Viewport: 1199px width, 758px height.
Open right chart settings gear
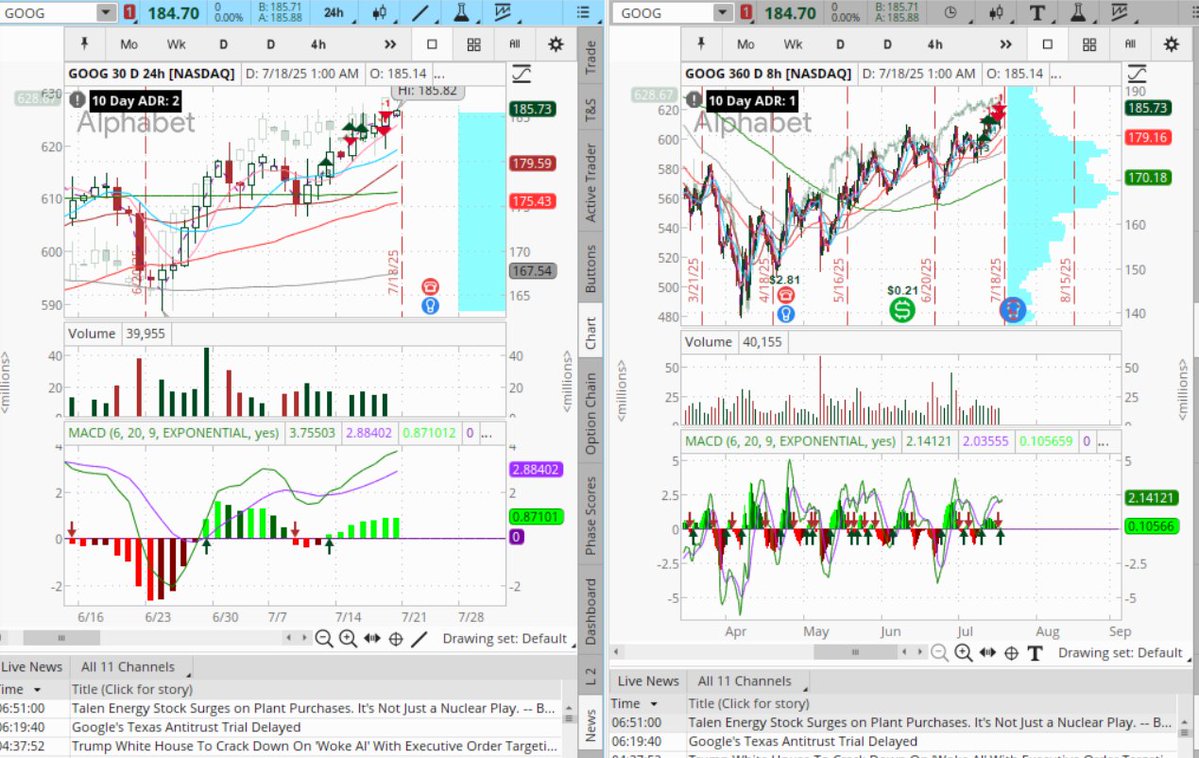(x=1171, y=44)
